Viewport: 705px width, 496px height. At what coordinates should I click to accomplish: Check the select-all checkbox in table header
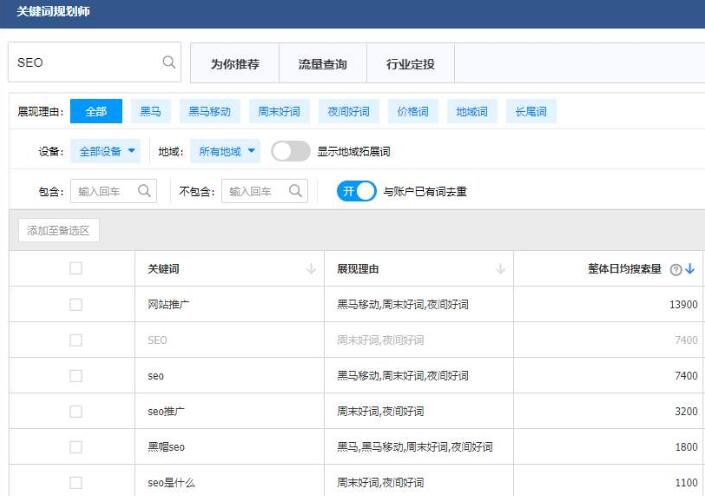tap(76, 268)
